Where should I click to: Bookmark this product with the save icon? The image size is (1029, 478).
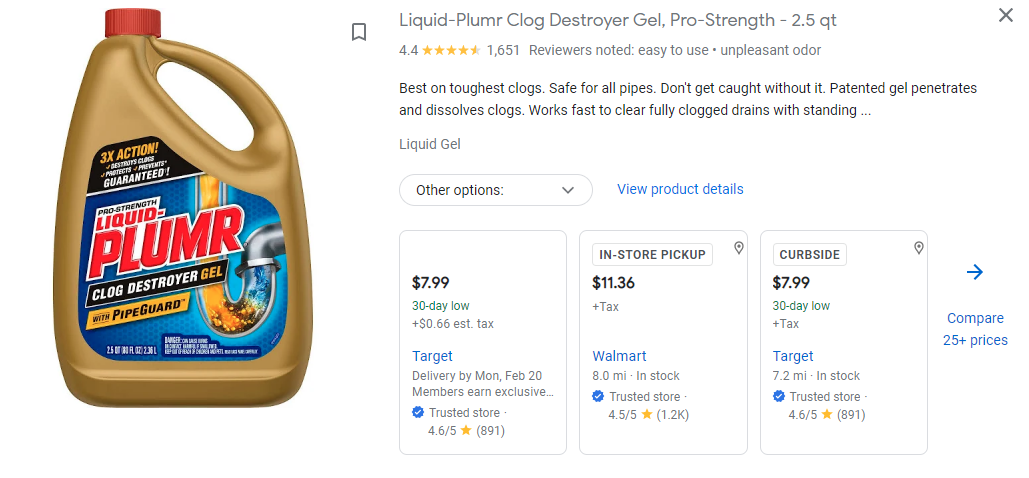pyautogui.click(x=359, y=32)
